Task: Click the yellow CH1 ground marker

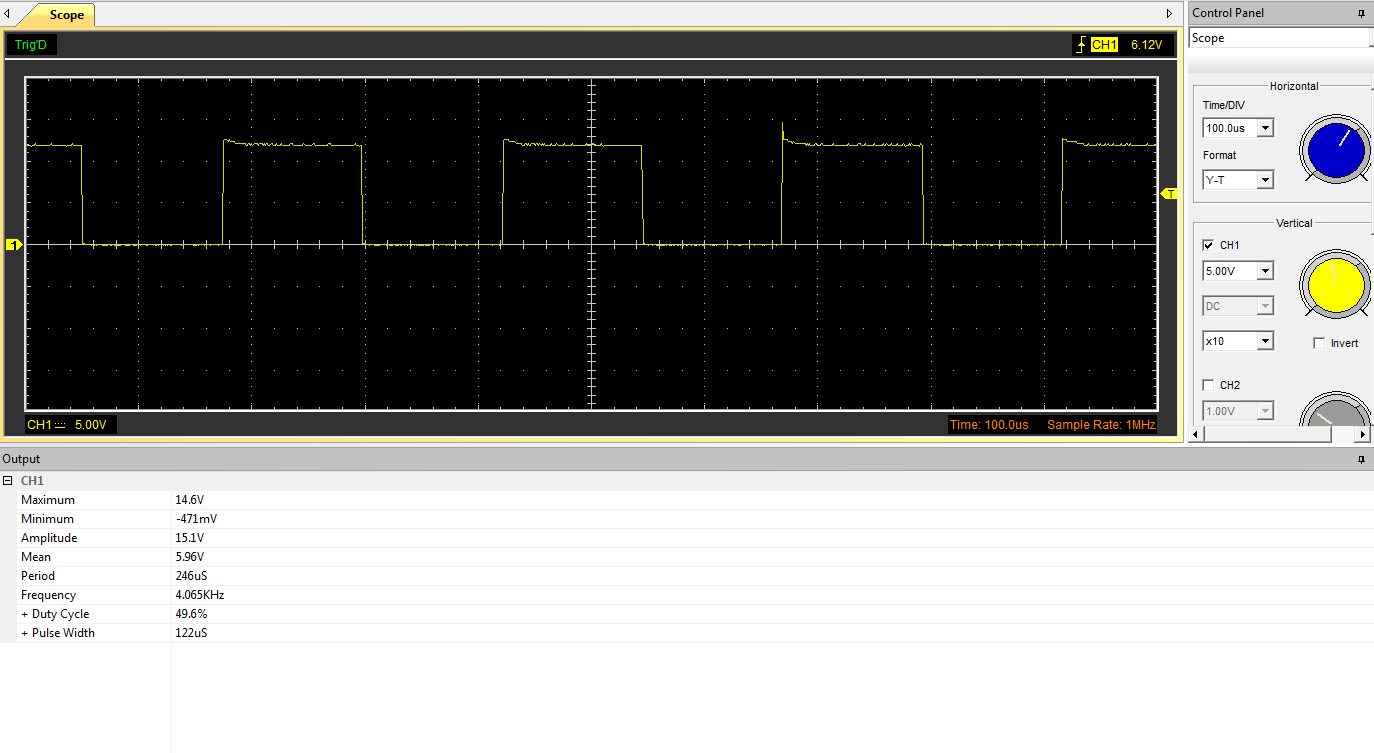Action: 14,244
